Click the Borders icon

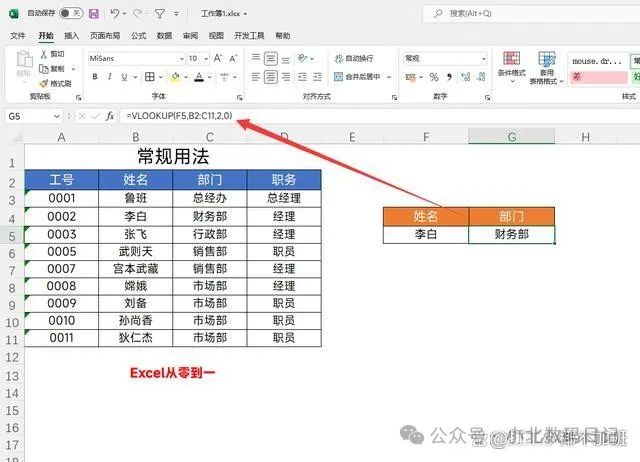click(x=150, y=76)
